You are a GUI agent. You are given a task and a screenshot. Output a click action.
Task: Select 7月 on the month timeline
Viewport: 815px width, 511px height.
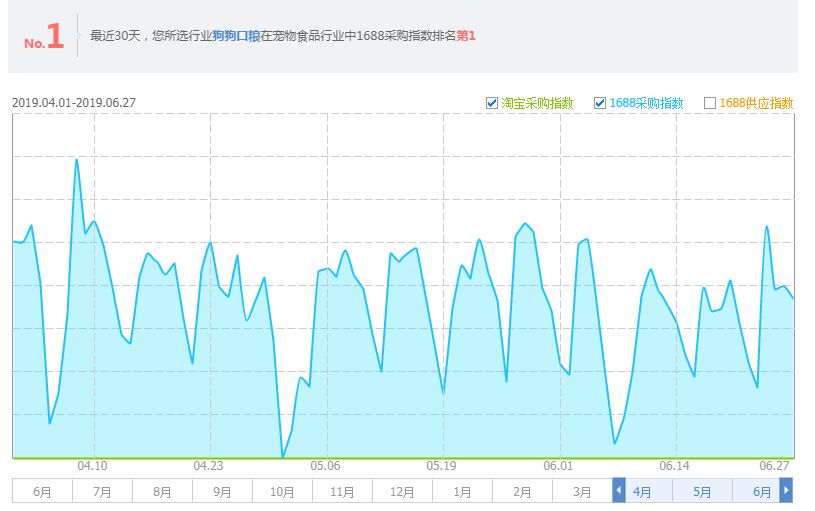[x=102, y=491]
